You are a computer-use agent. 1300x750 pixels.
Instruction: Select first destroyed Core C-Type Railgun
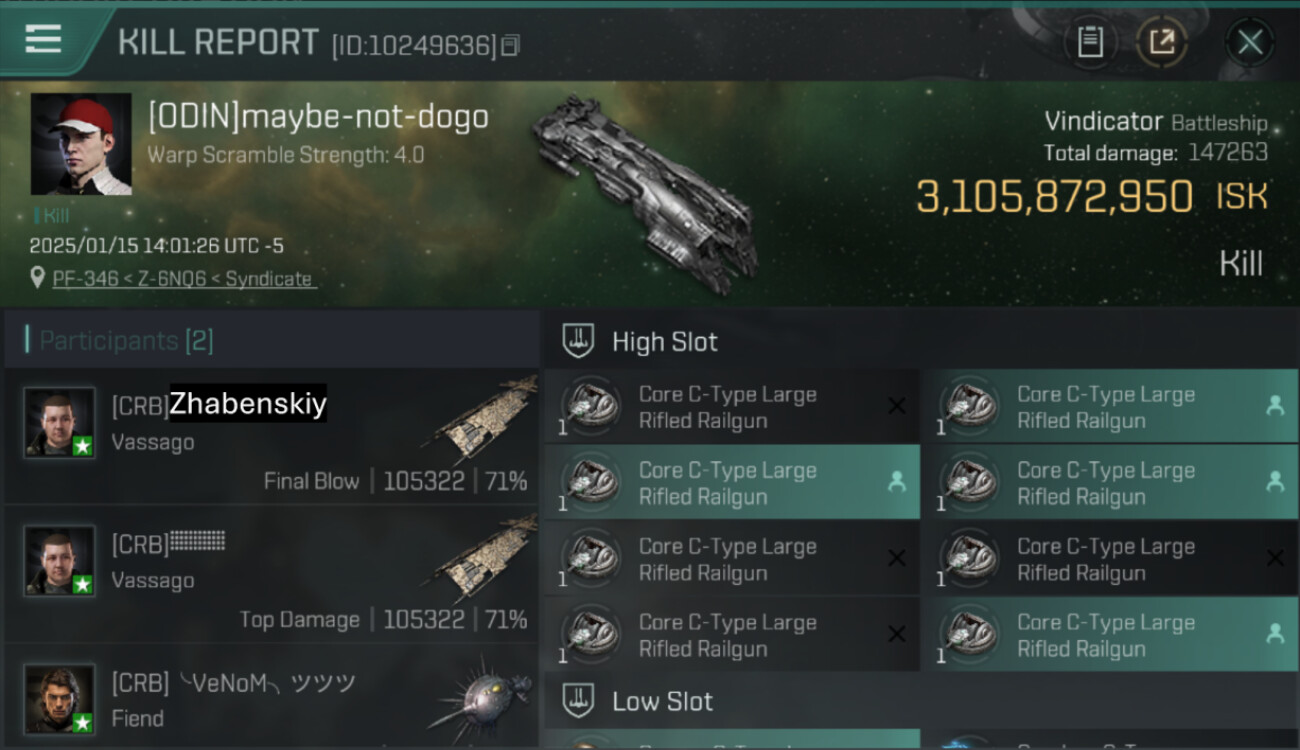click(732, 407)
